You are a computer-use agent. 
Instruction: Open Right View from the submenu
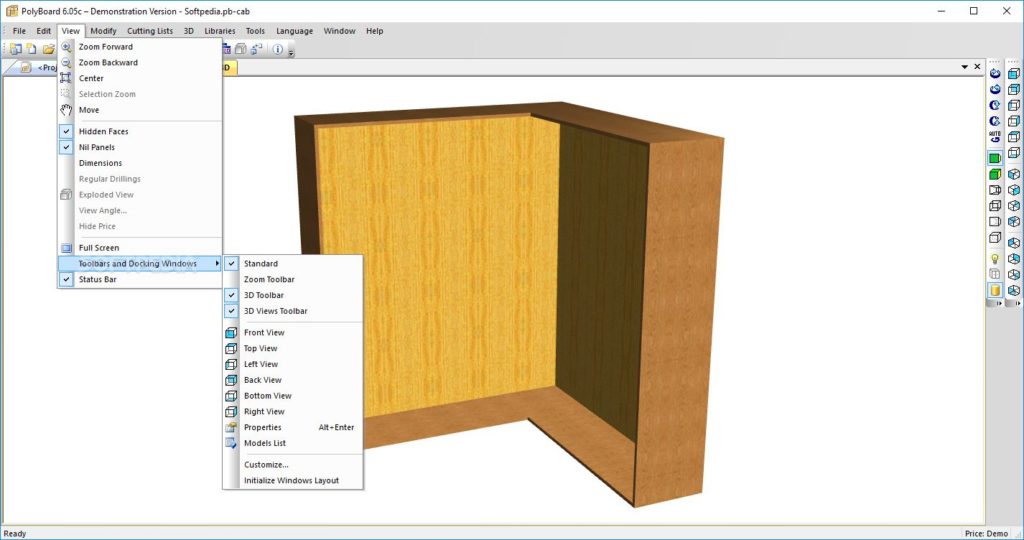click(293, 411)
